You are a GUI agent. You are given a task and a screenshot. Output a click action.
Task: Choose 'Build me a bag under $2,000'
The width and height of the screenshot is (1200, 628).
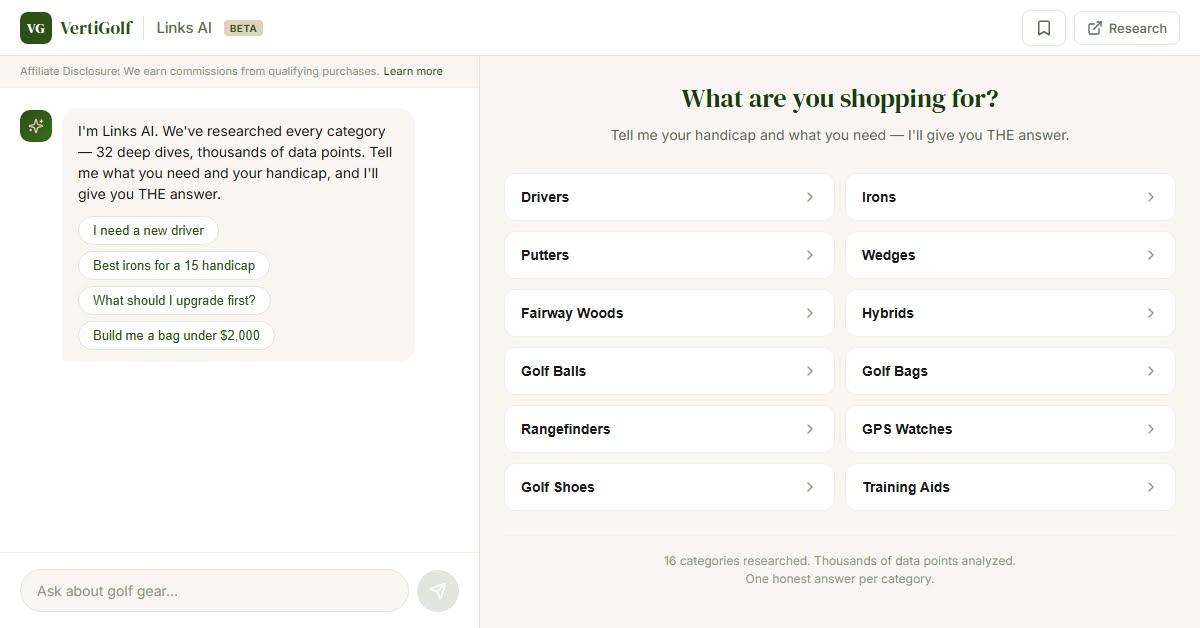coord(176,335)
